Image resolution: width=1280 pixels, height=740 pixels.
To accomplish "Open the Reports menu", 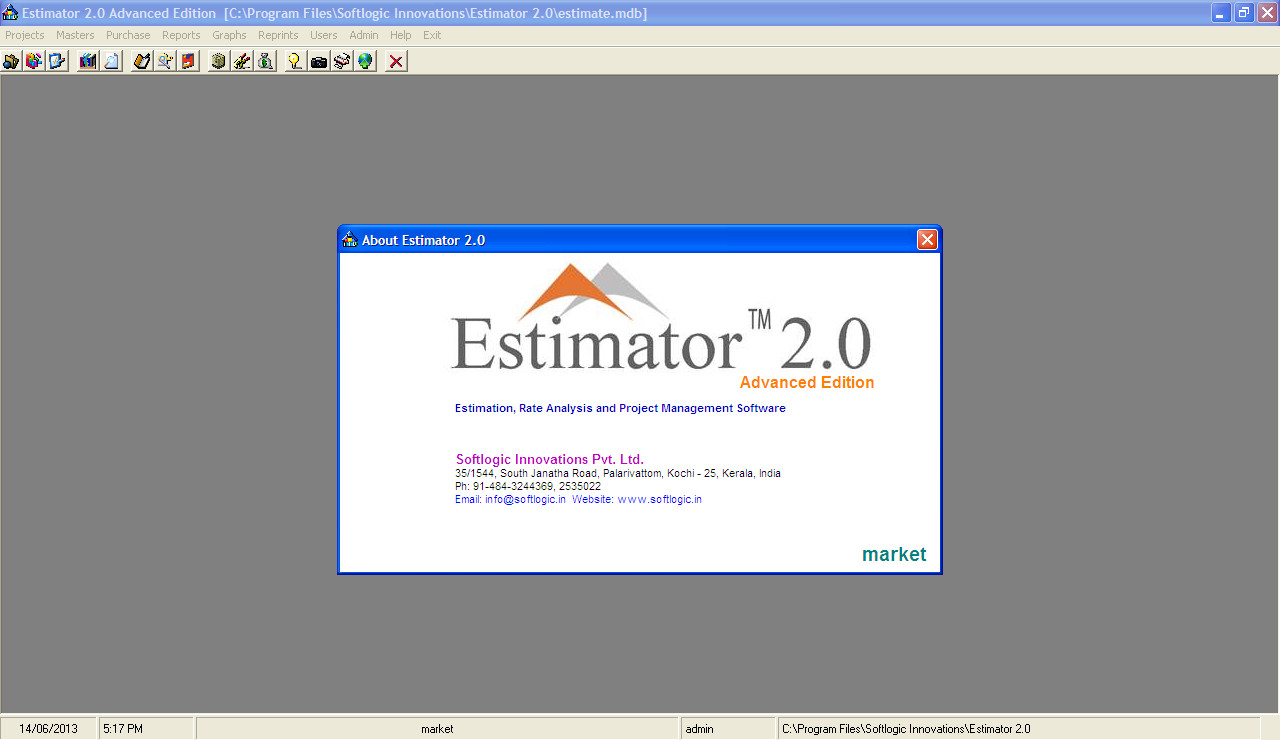I will point(181,35).
